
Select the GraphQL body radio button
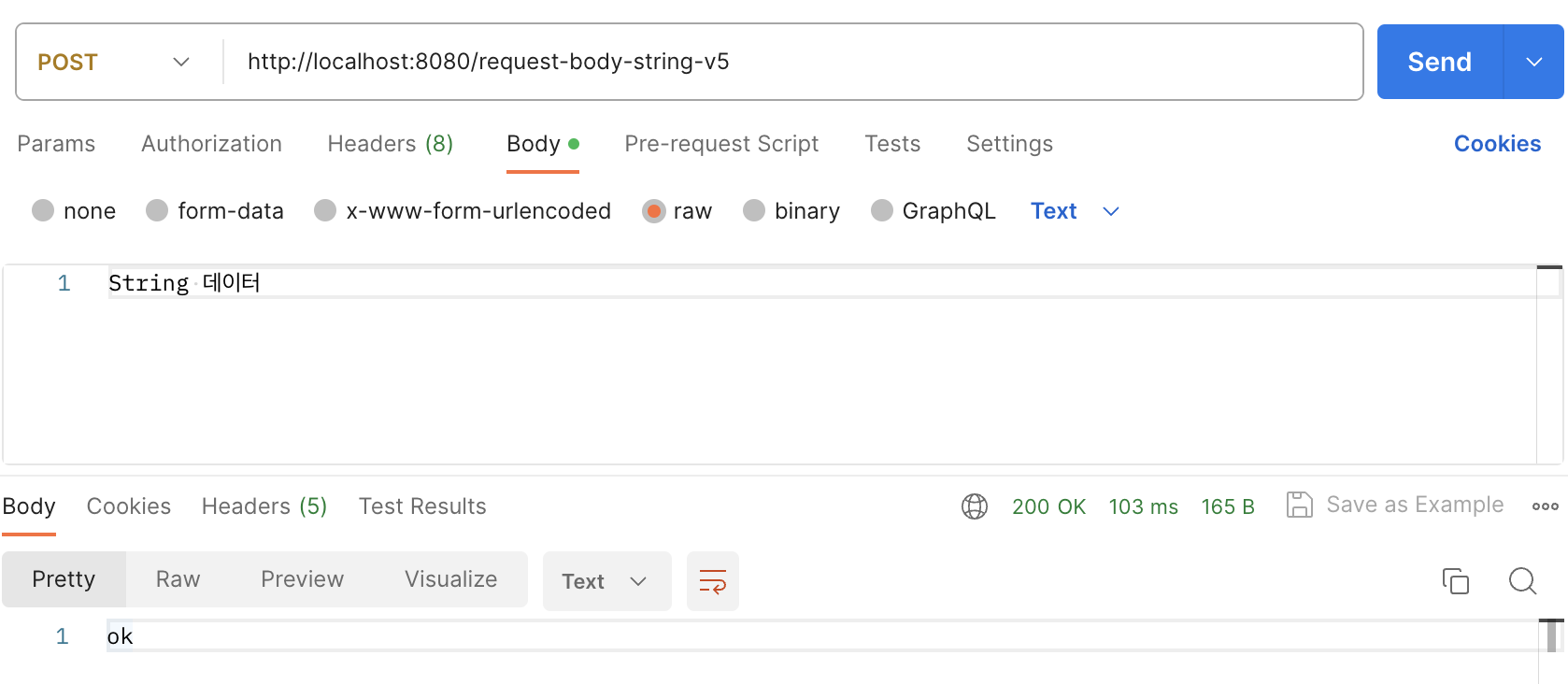(882, 210)
